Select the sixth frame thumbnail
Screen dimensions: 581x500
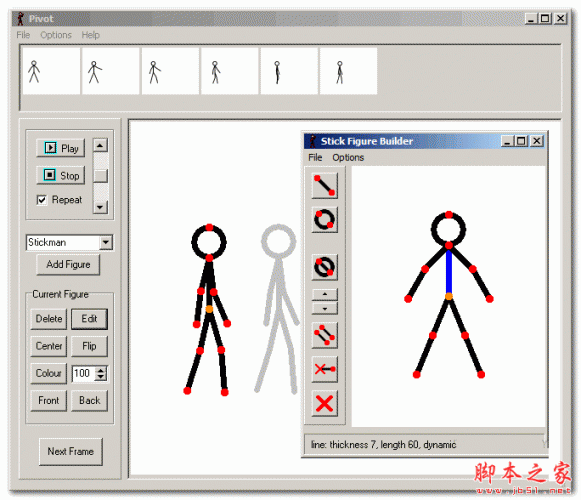click(348, 71)
